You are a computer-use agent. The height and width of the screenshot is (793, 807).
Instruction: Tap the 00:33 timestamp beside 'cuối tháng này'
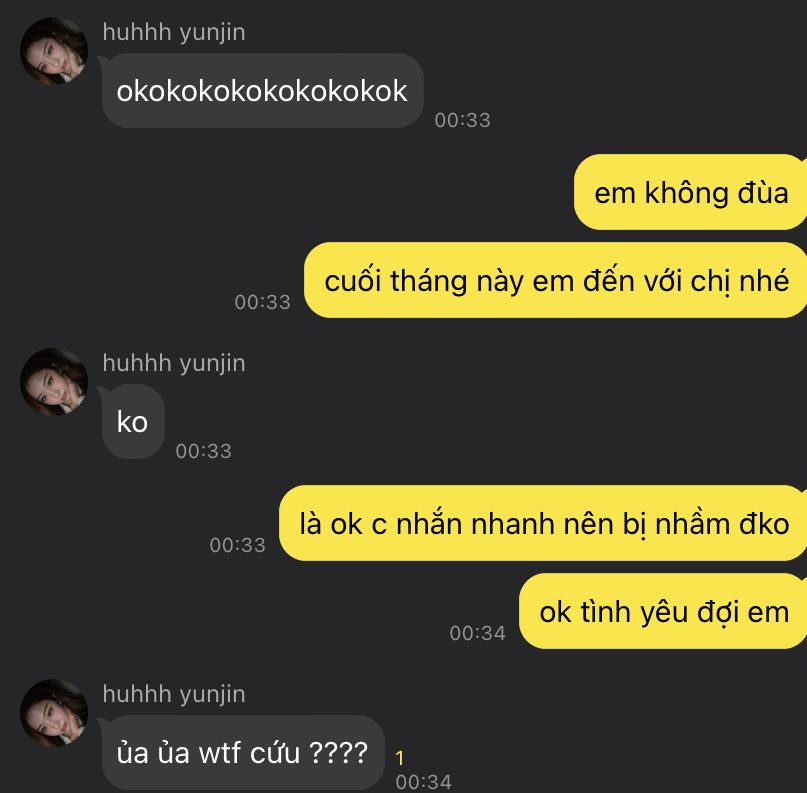[262, 302]
